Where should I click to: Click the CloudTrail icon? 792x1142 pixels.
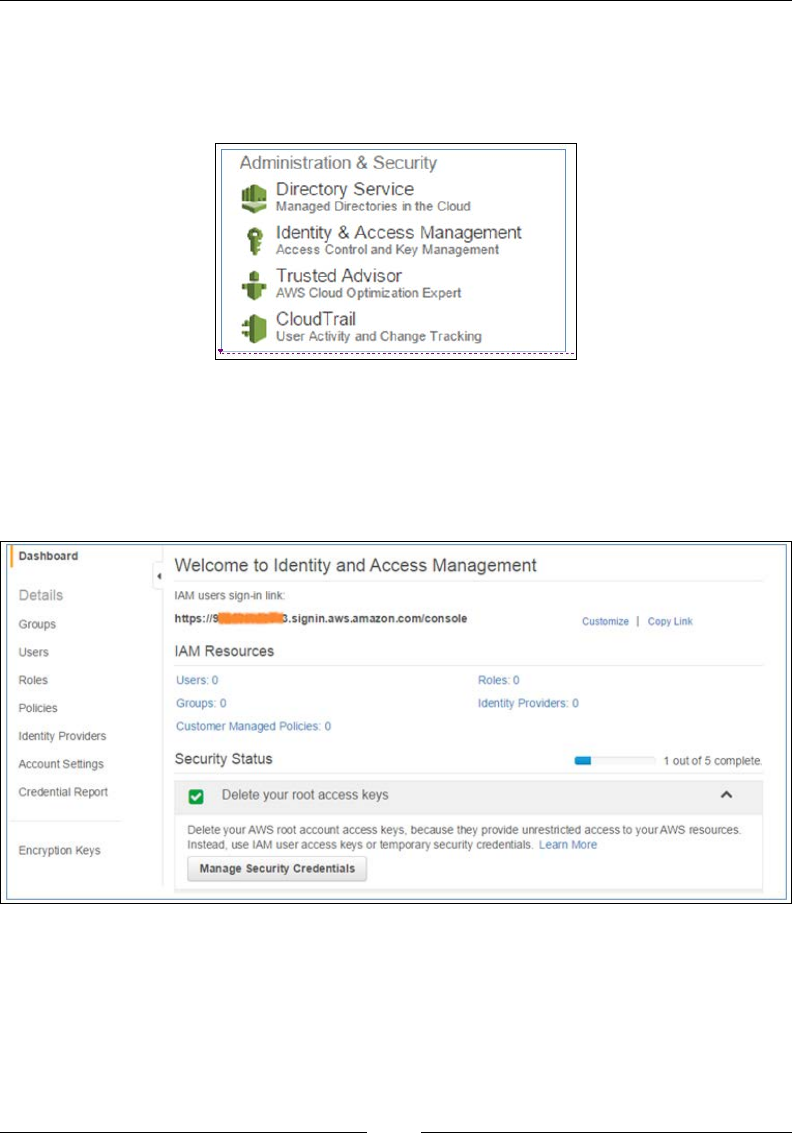(254, 328)
